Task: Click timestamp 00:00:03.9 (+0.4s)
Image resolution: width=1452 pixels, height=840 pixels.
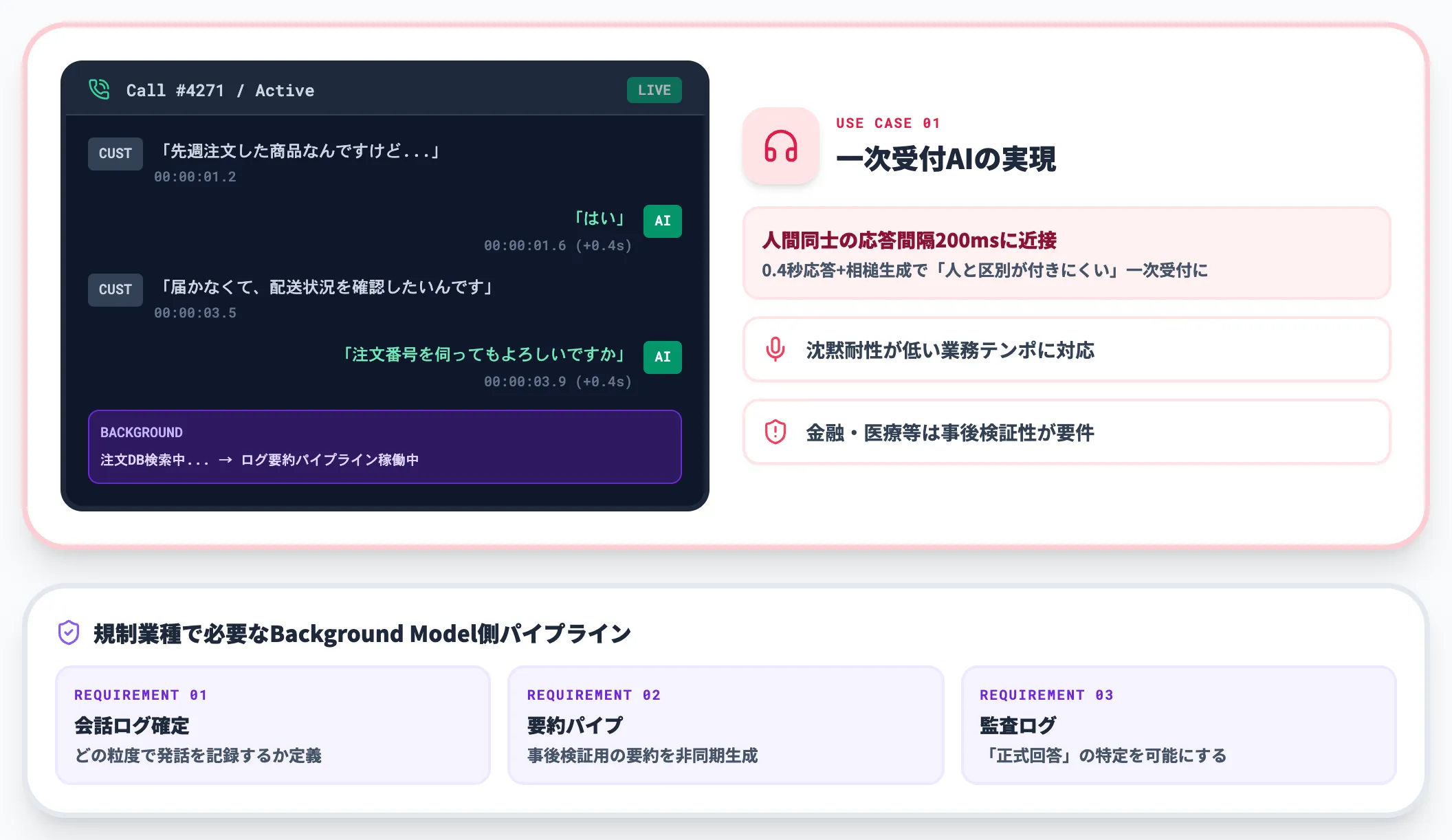Action: coord(558,382)
